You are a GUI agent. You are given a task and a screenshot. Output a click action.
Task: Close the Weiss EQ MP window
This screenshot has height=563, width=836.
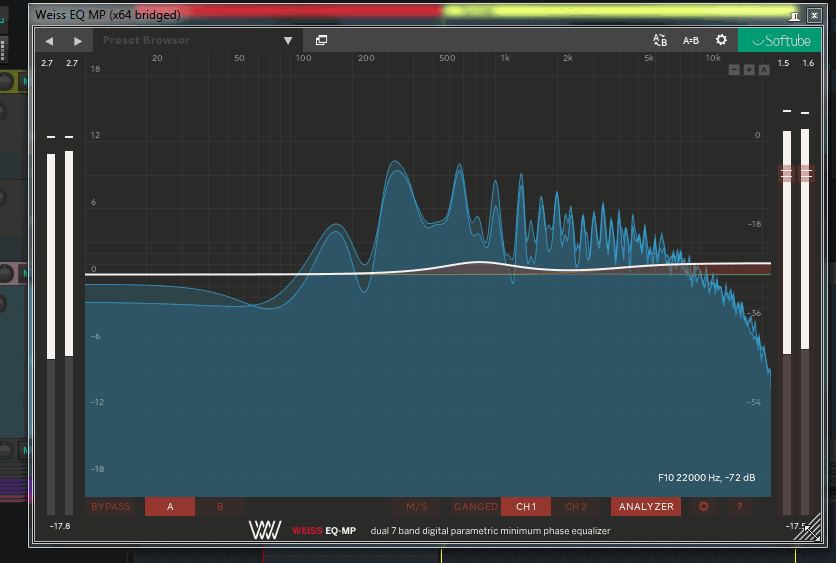point(814,15)
